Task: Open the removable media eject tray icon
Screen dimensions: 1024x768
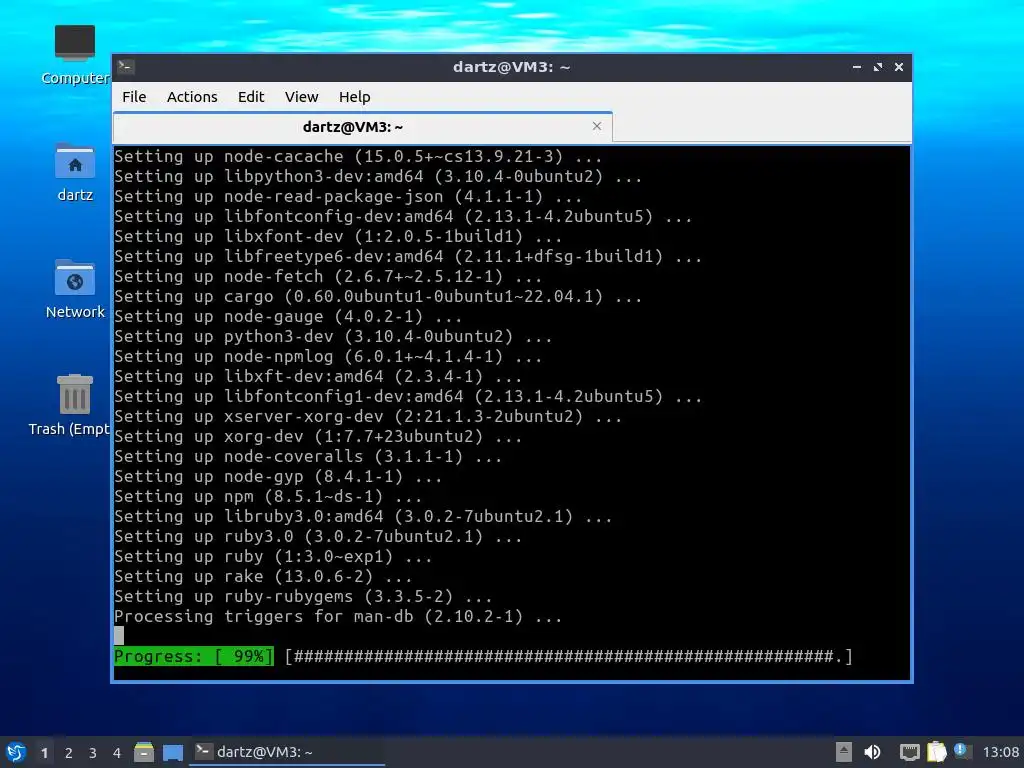Action: [x=843, y=752]
